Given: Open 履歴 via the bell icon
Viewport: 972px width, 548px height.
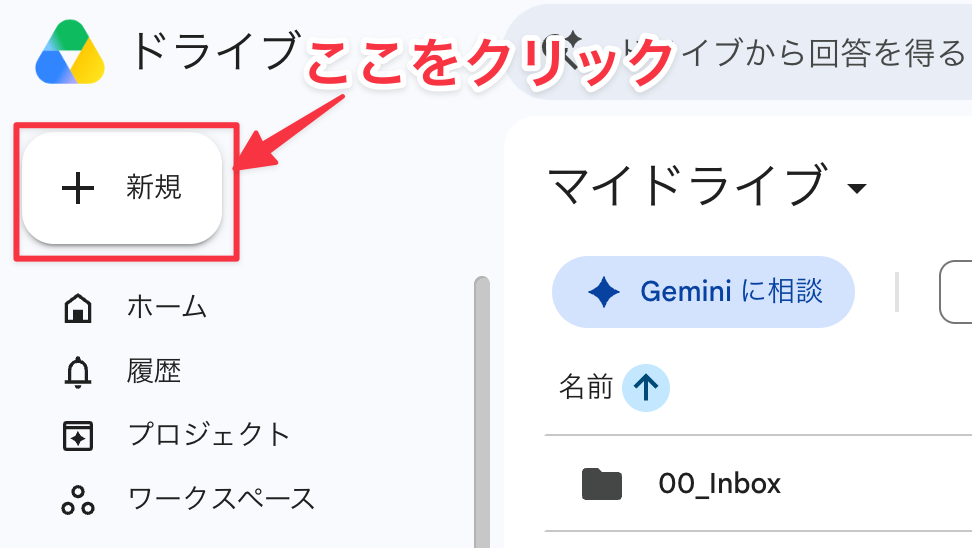Looking at the screenshot, I should tap(78, 372).
